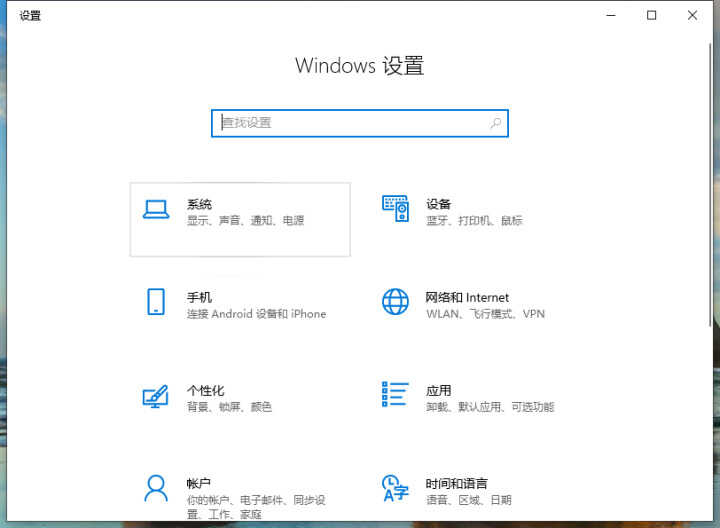Viewport: 720px width, 528px height.
Task: Click the 系统 laptop icon
Action: 155,209
